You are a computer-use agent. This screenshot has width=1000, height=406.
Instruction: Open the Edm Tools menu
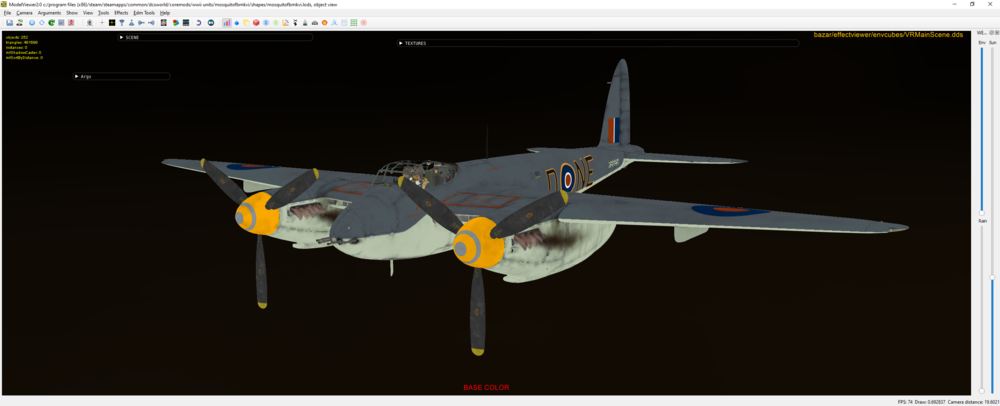click(144, 13)
